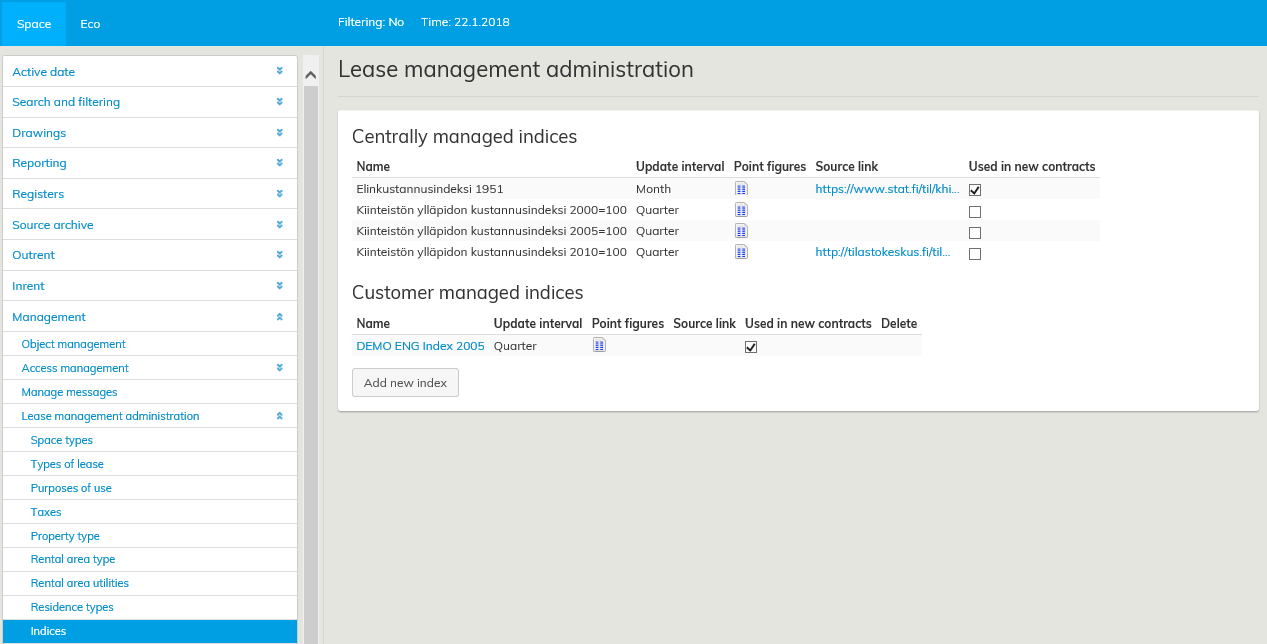This screenshot has width=1267, height=644.
Task: Switch to the Eco tab
Action: coord(90,23)
